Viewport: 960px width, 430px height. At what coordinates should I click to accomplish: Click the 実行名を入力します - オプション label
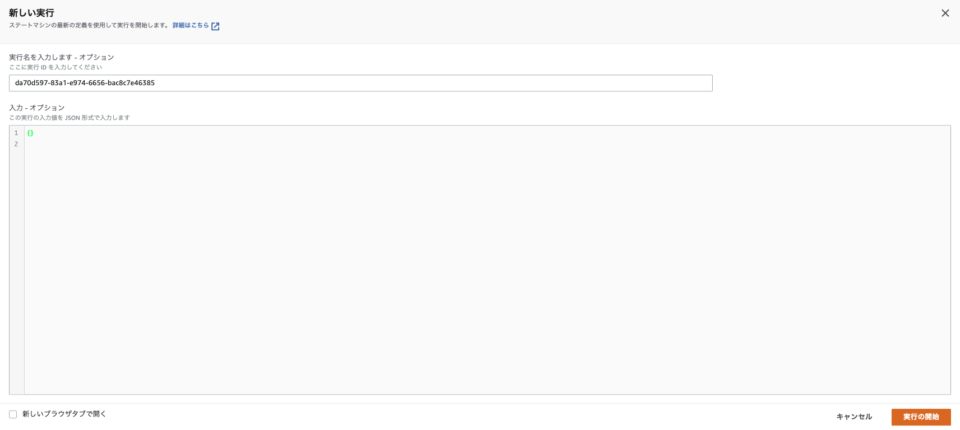(61, 57)
